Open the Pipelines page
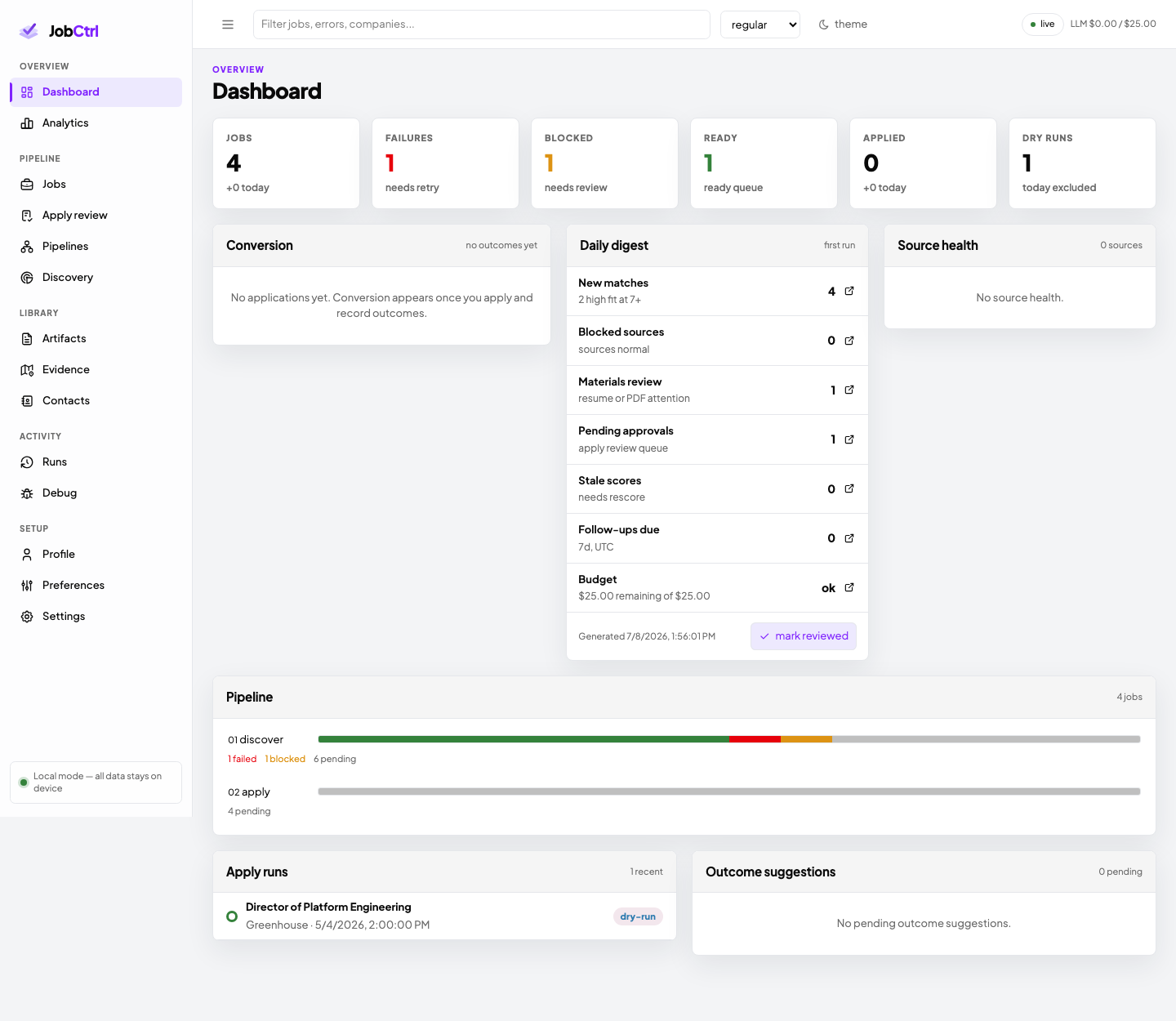1176x1021 pixels. coord(96,247)
